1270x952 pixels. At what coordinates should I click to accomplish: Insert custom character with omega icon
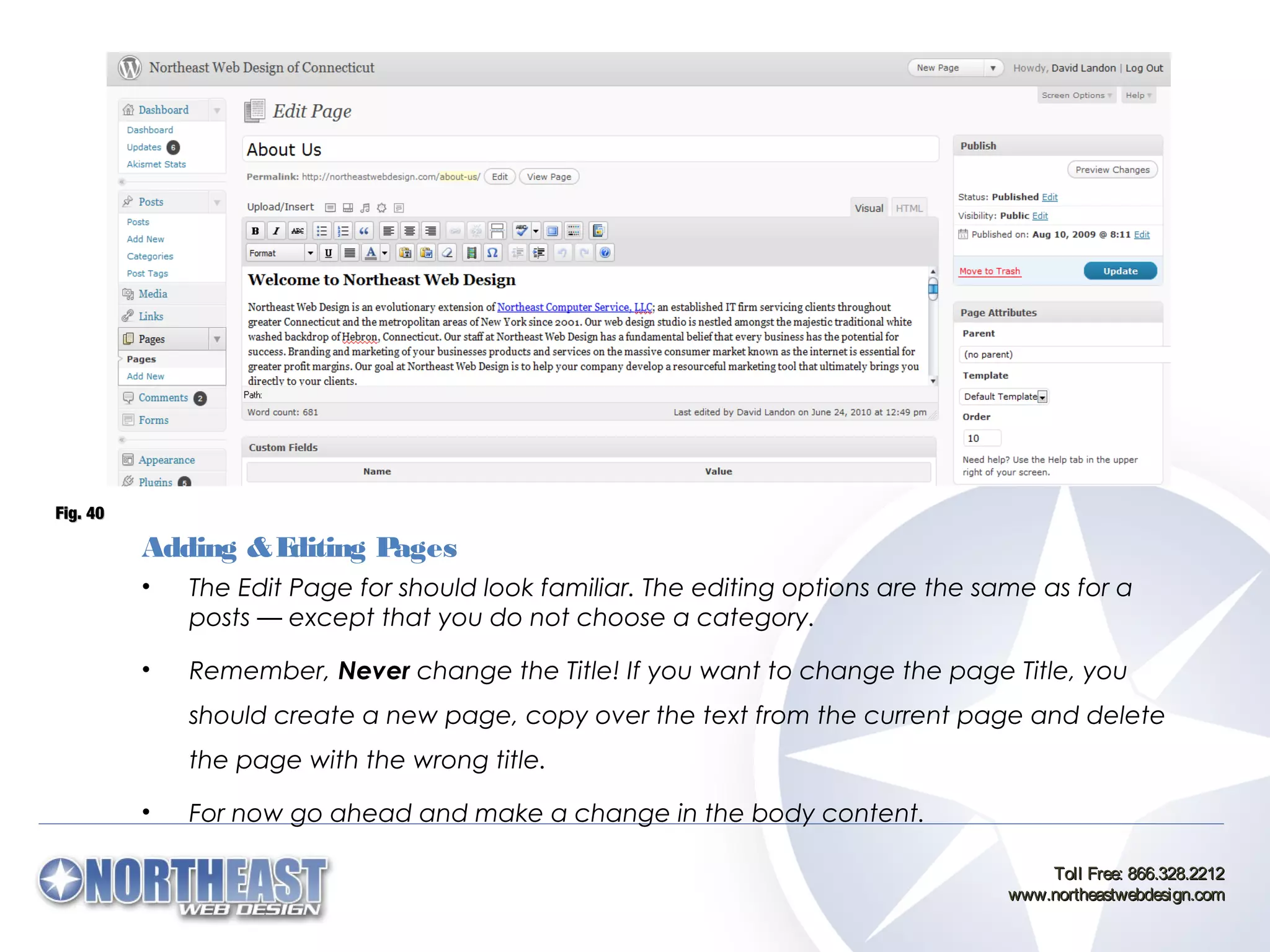click(492, 253)
